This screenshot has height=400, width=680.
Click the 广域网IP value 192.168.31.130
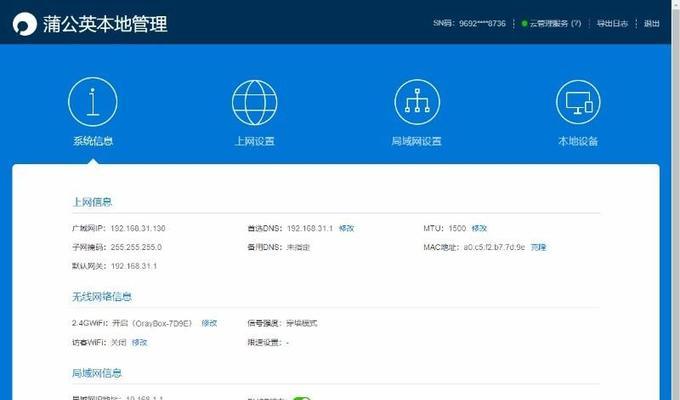tap(138, 228)
